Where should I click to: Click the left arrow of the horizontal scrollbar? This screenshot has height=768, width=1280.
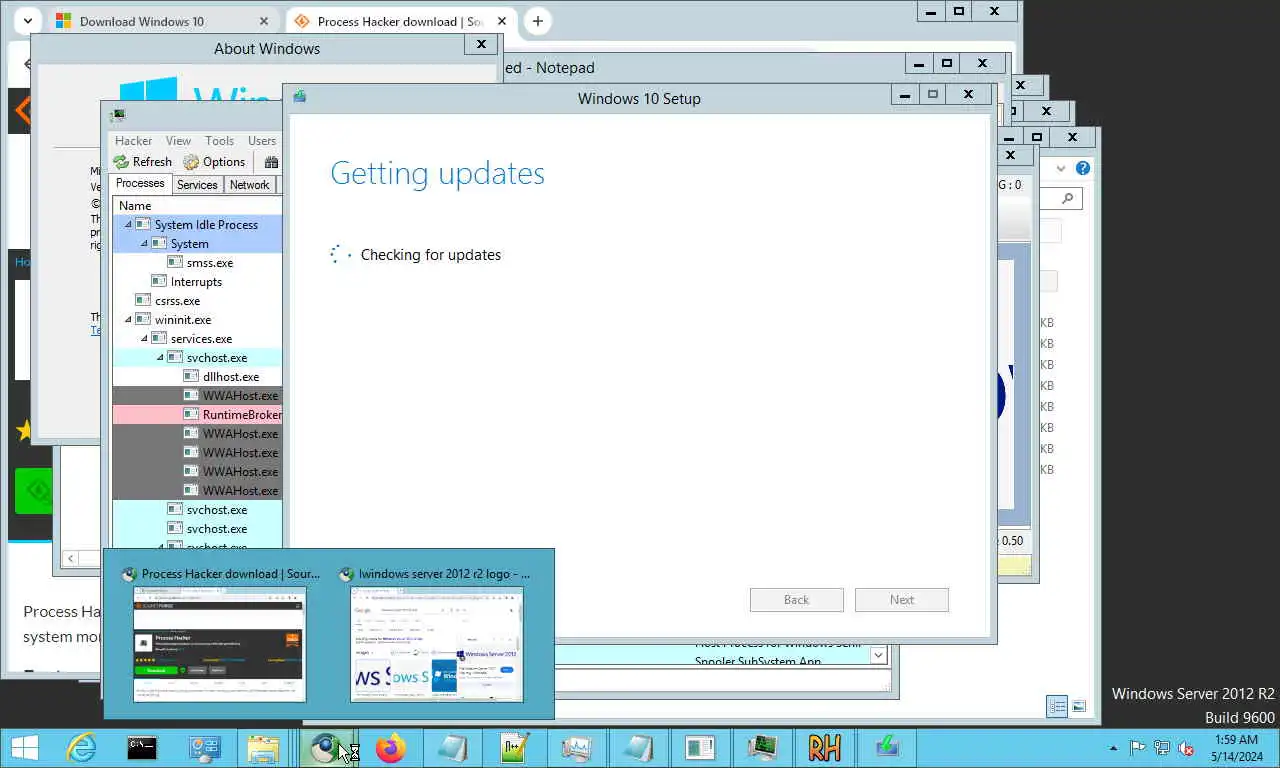(x=70, y=558)
